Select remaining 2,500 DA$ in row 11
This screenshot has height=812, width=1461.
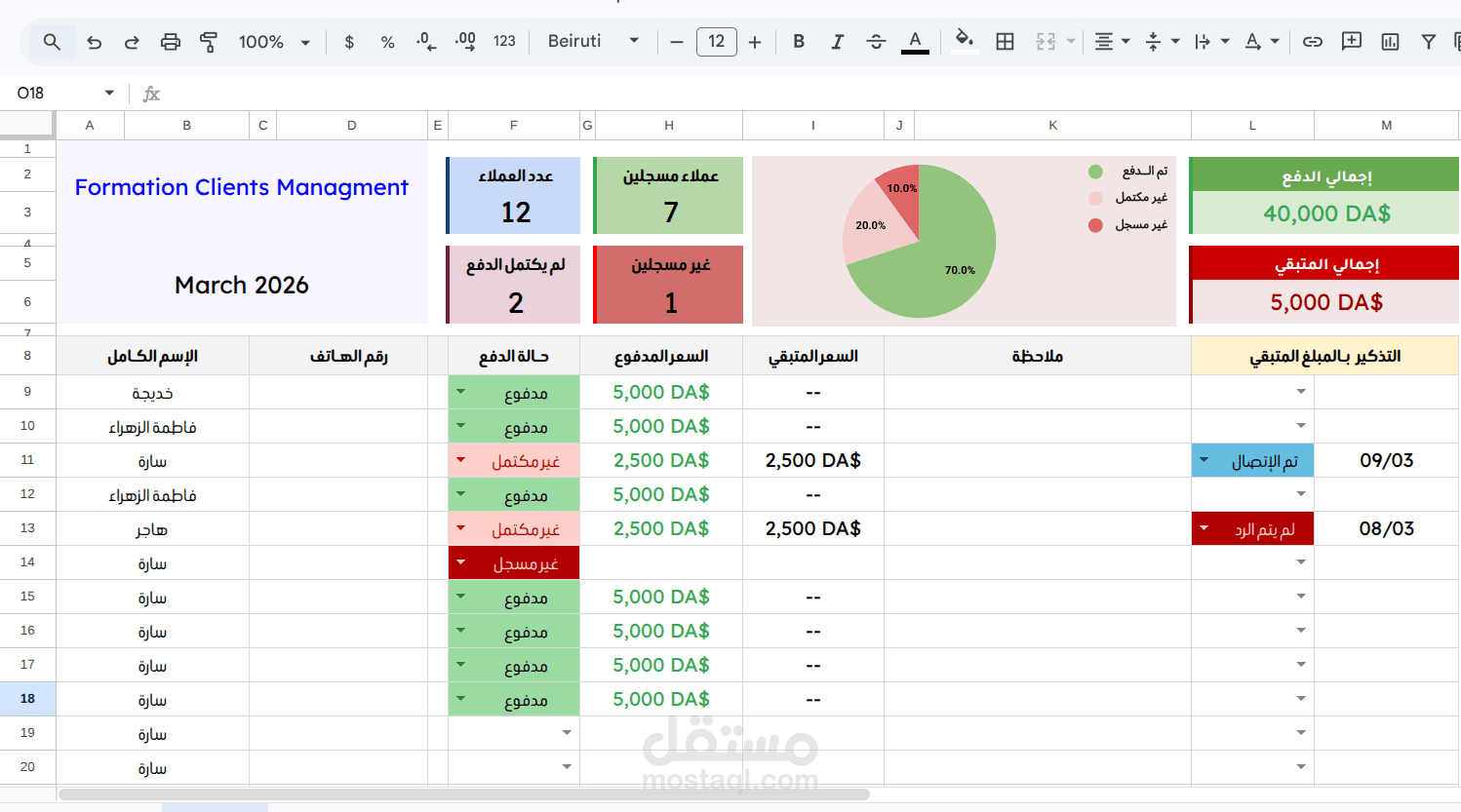[813, 460]
